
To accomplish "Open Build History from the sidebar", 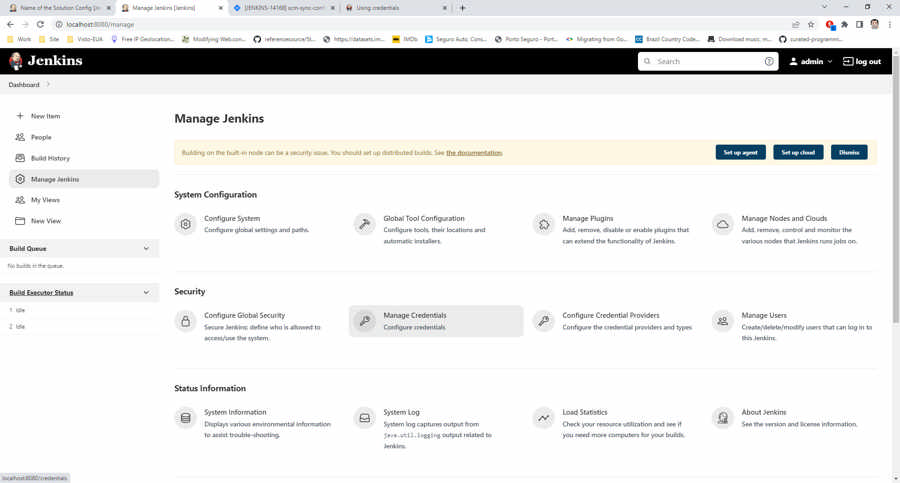I will (x=50, y=158).
